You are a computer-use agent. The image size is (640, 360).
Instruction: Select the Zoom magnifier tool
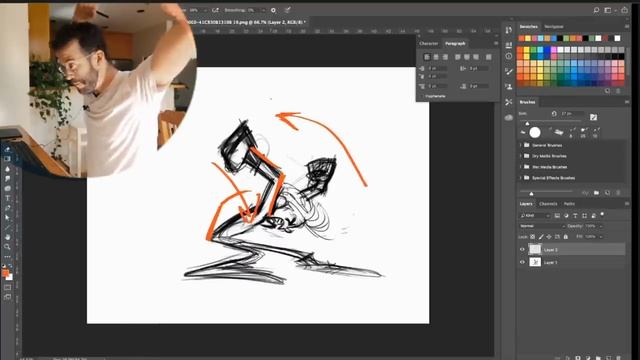pos(7,247)
